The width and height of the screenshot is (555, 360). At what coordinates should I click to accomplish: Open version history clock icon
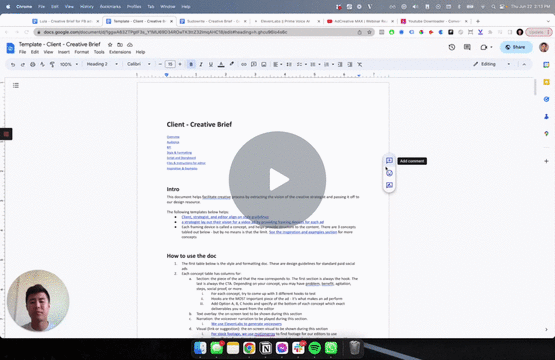point(452,47)
